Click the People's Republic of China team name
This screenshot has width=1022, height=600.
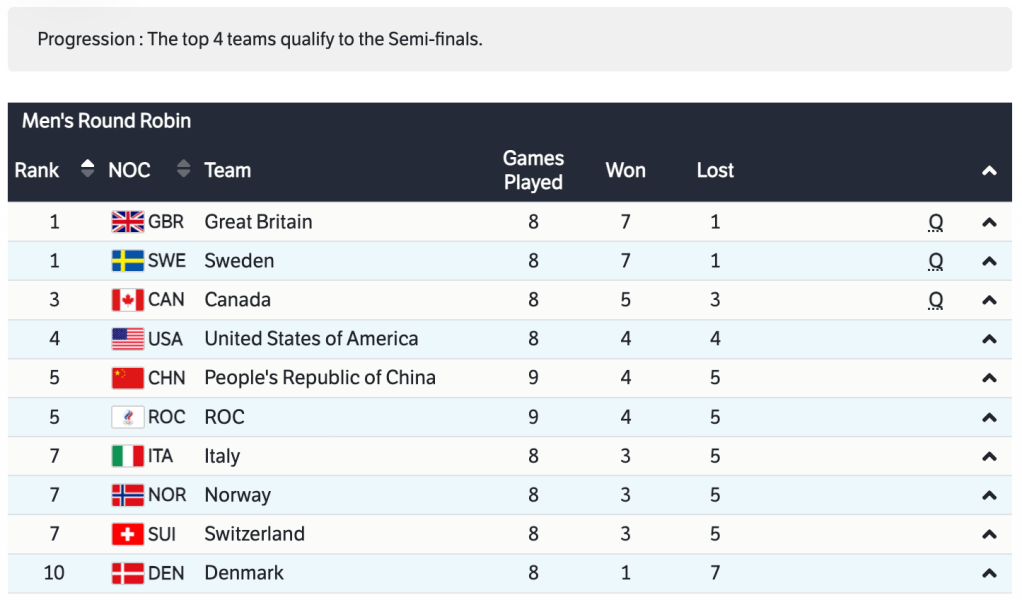coord(320,378)
